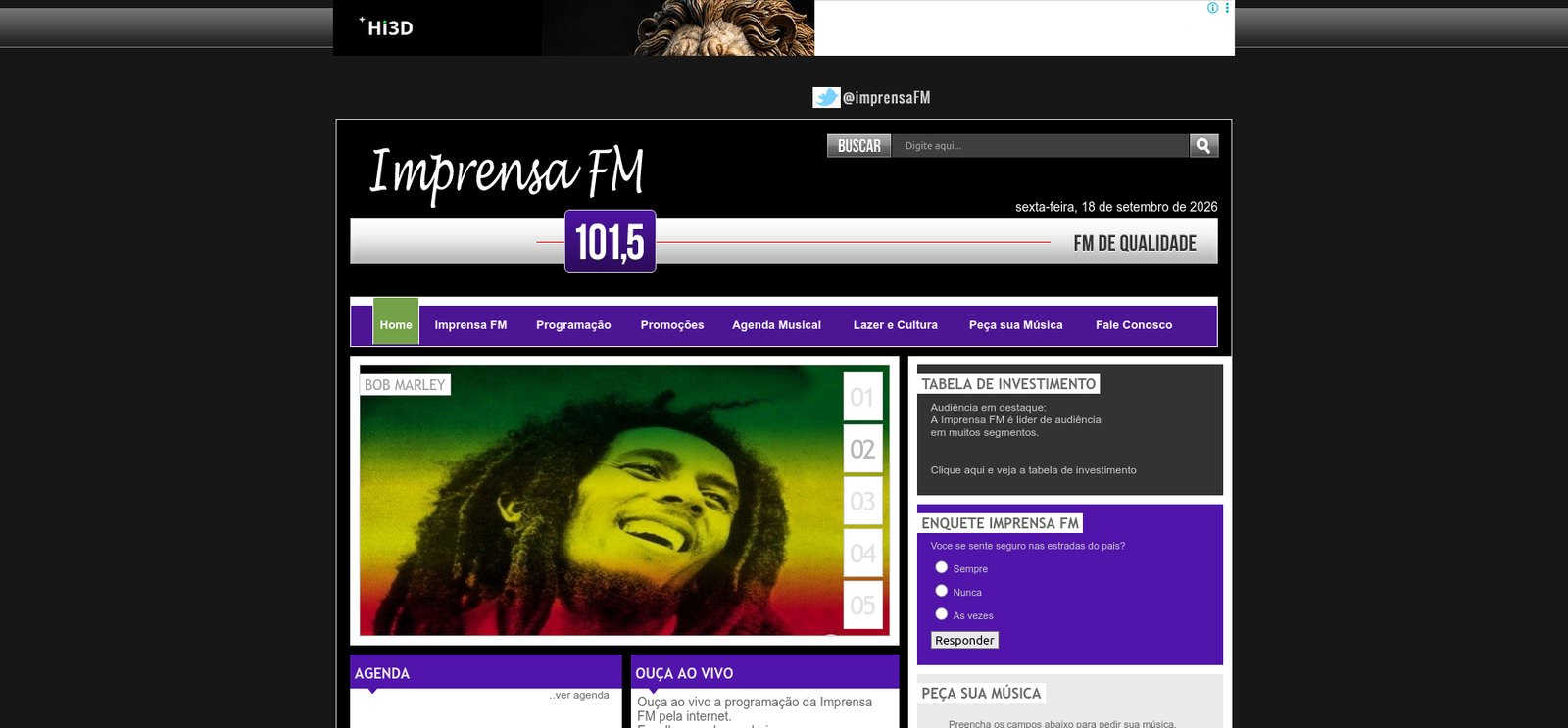Show slide 01 in the slideshow

862,397
